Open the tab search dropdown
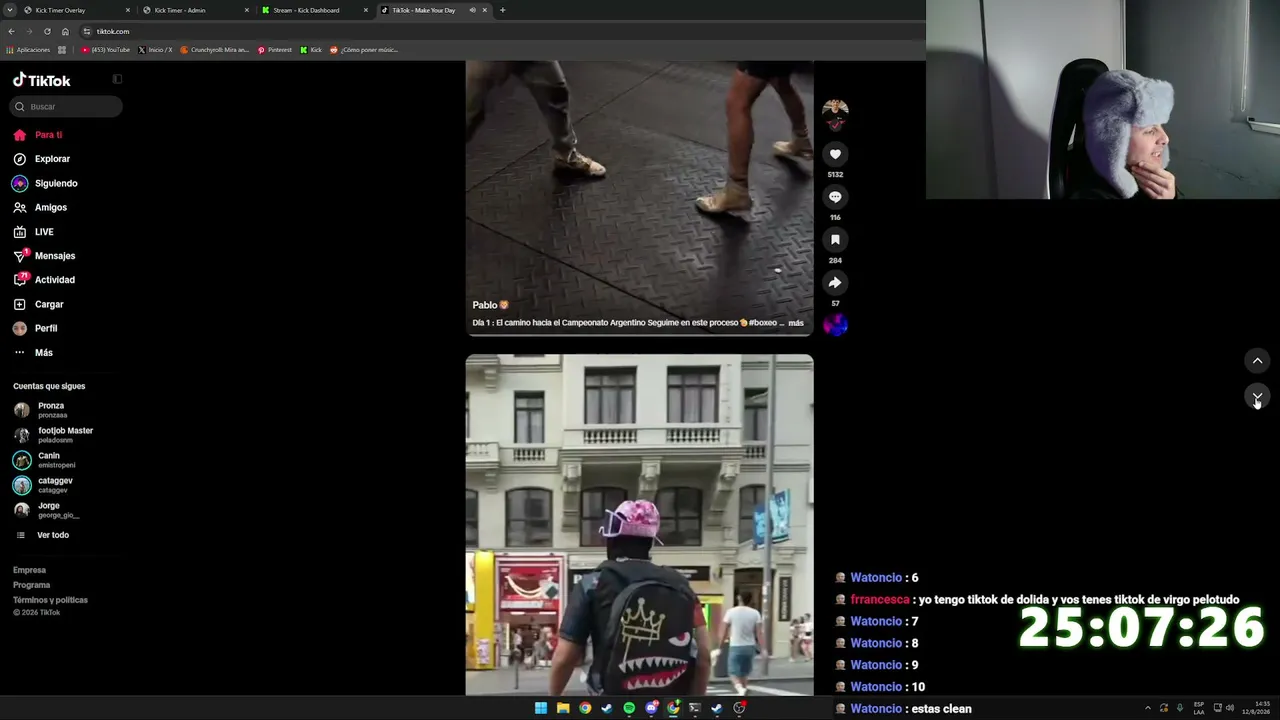 click(9, 10)
